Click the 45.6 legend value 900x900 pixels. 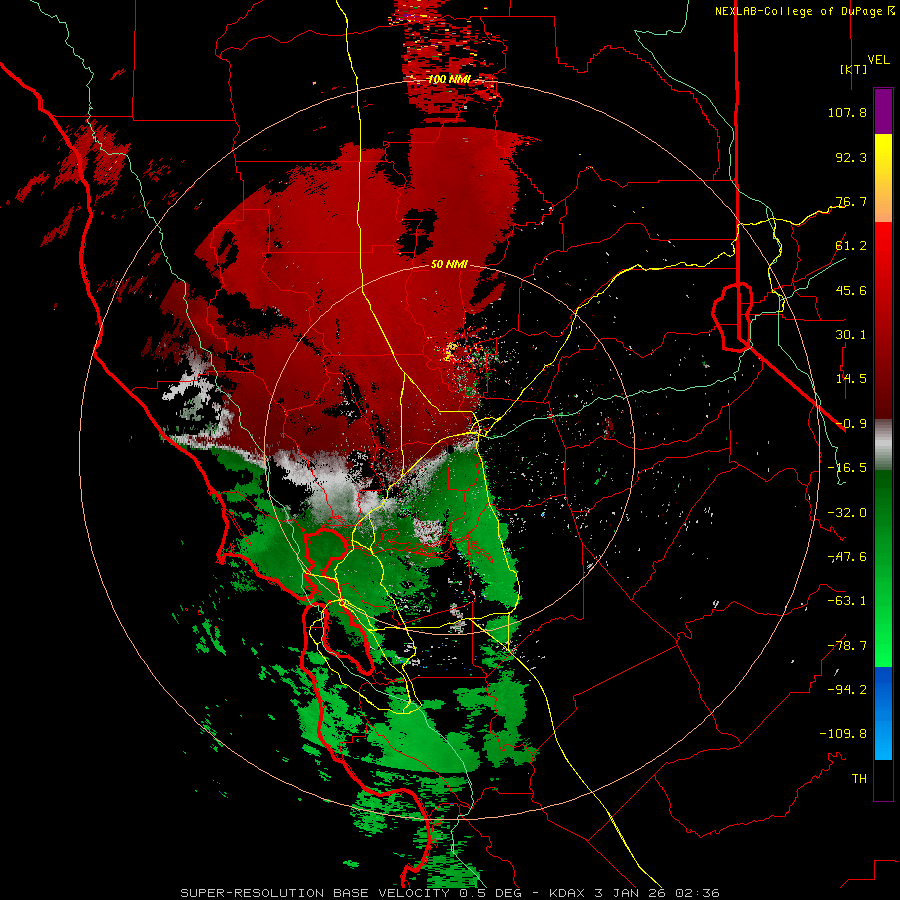click(x=851, y=290)
